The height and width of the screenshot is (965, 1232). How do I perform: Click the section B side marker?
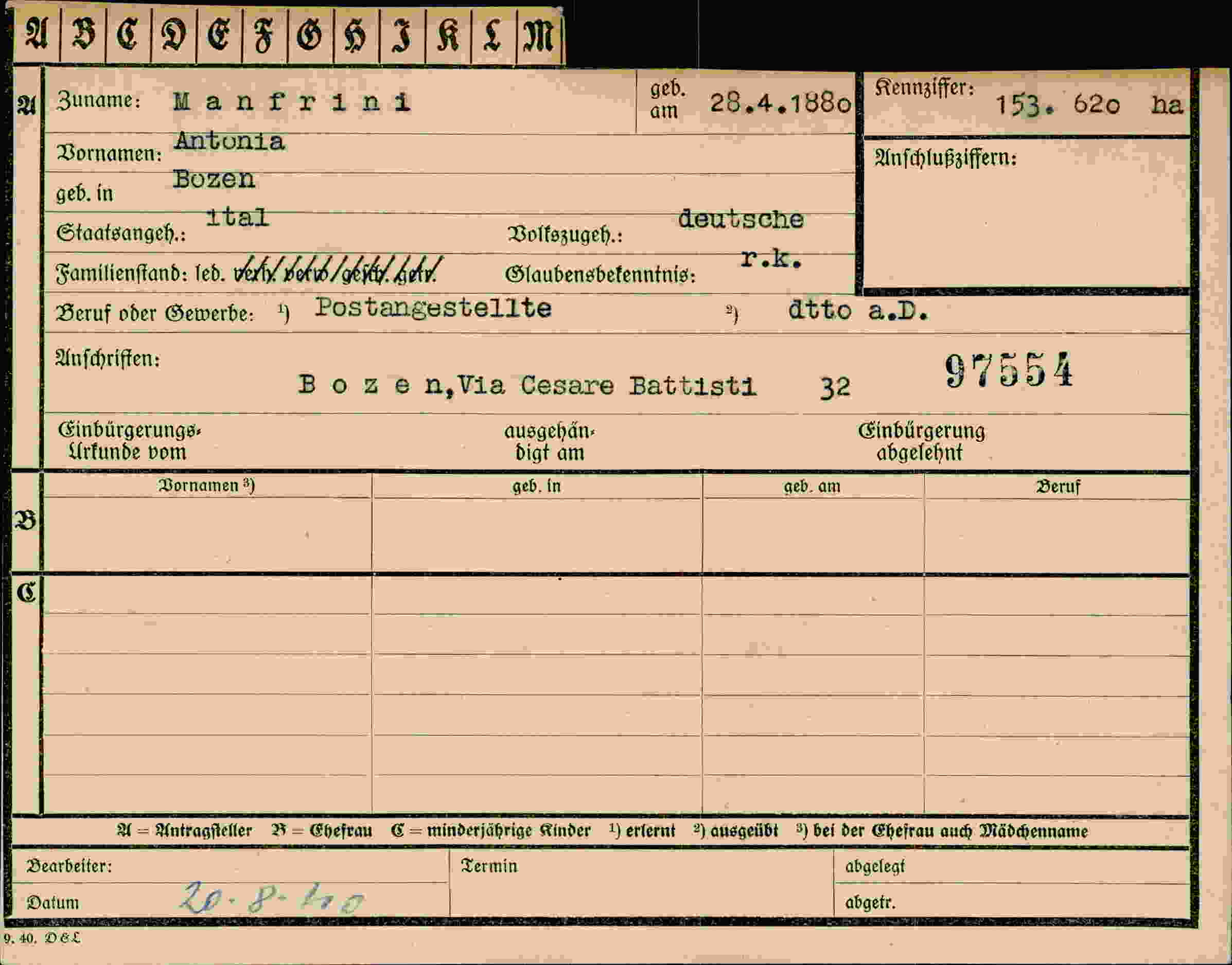coord(25,520)
